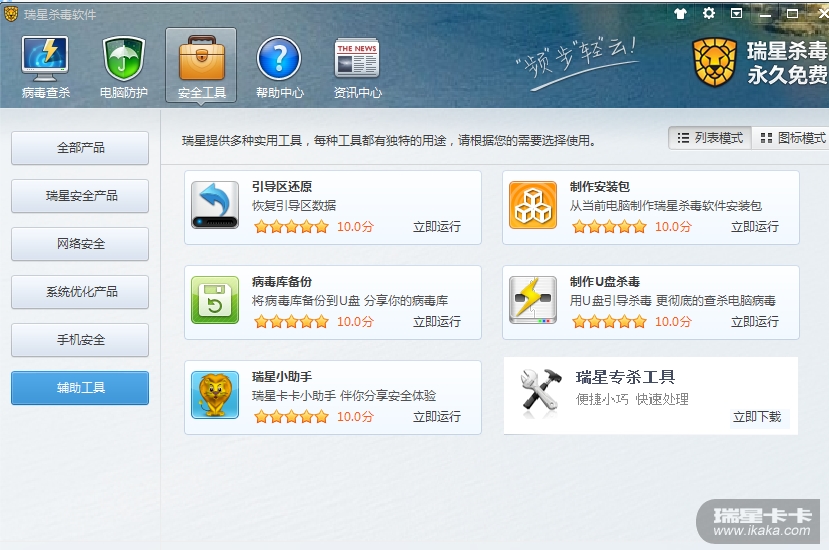829x550 pixels.
Task: Click 立即下载 for 瑞星专杀工具
Action: 757,417
